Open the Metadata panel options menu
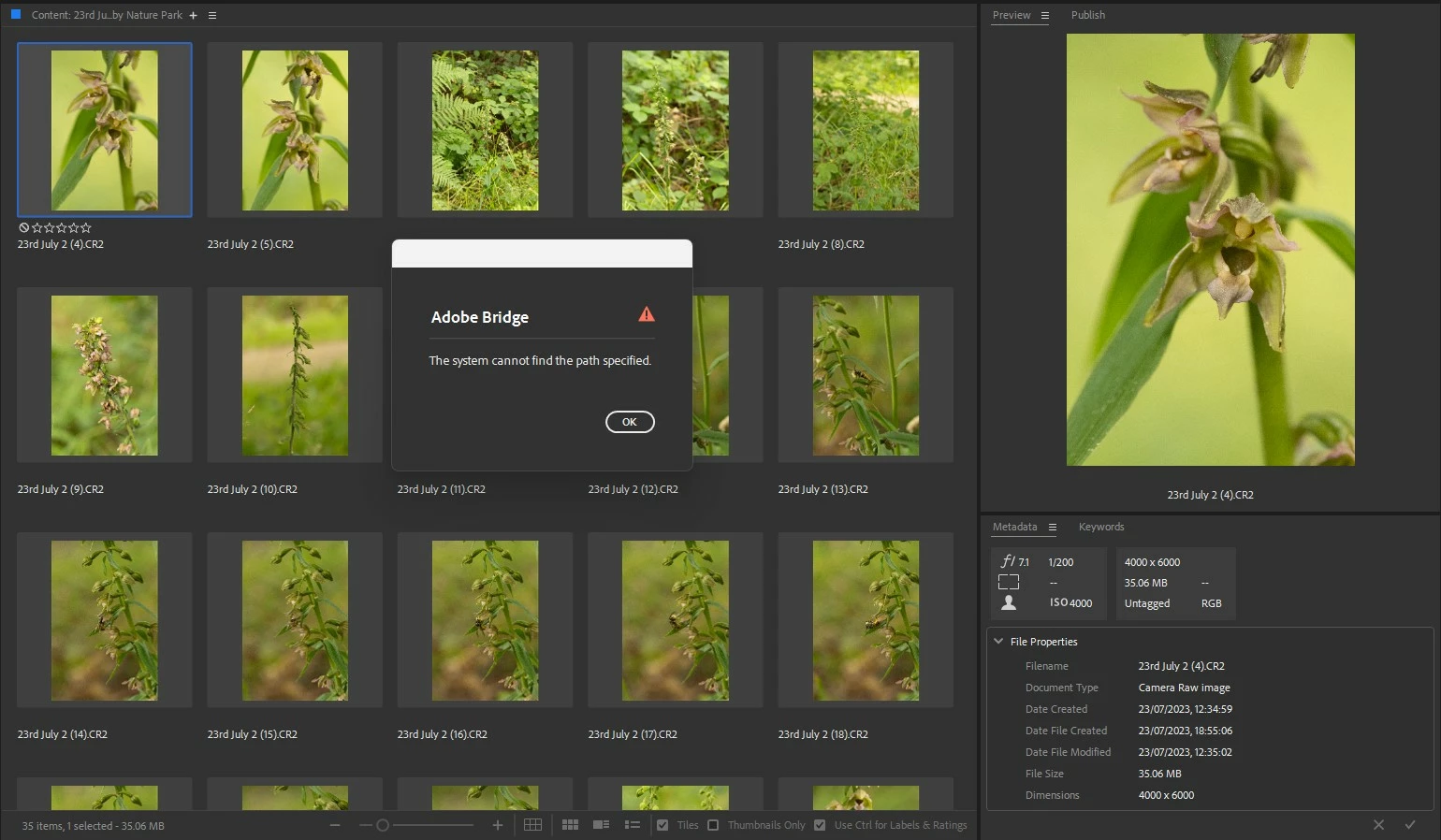Screen dimensions: 1441x840 point(1053,527)
